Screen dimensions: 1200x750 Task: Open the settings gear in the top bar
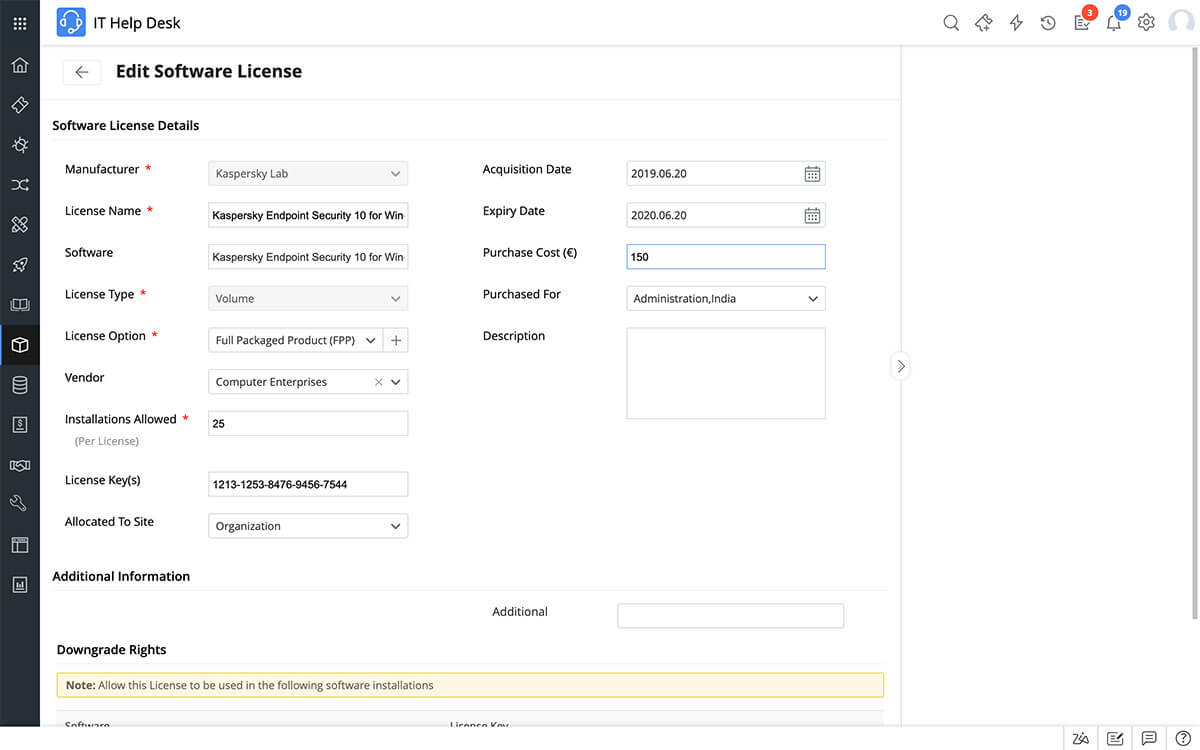pyautogui.click(x=1146, y=21)
